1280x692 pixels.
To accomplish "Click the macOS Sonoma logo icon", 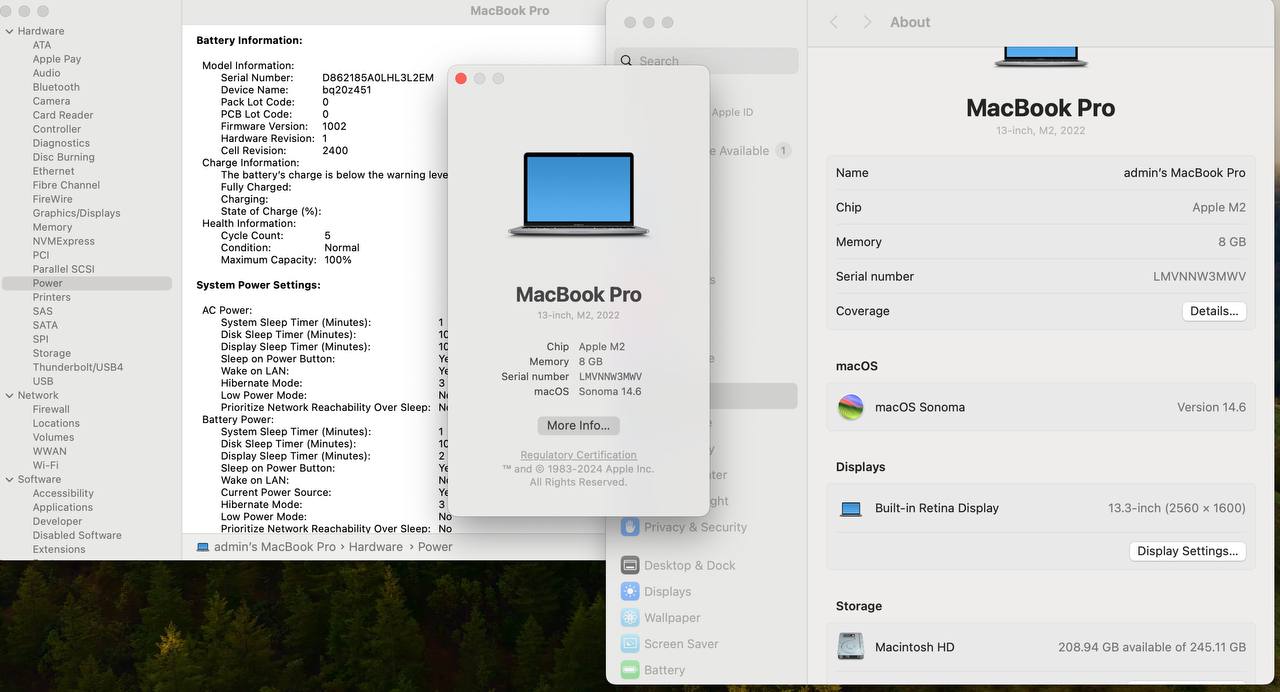I will 850,407.
